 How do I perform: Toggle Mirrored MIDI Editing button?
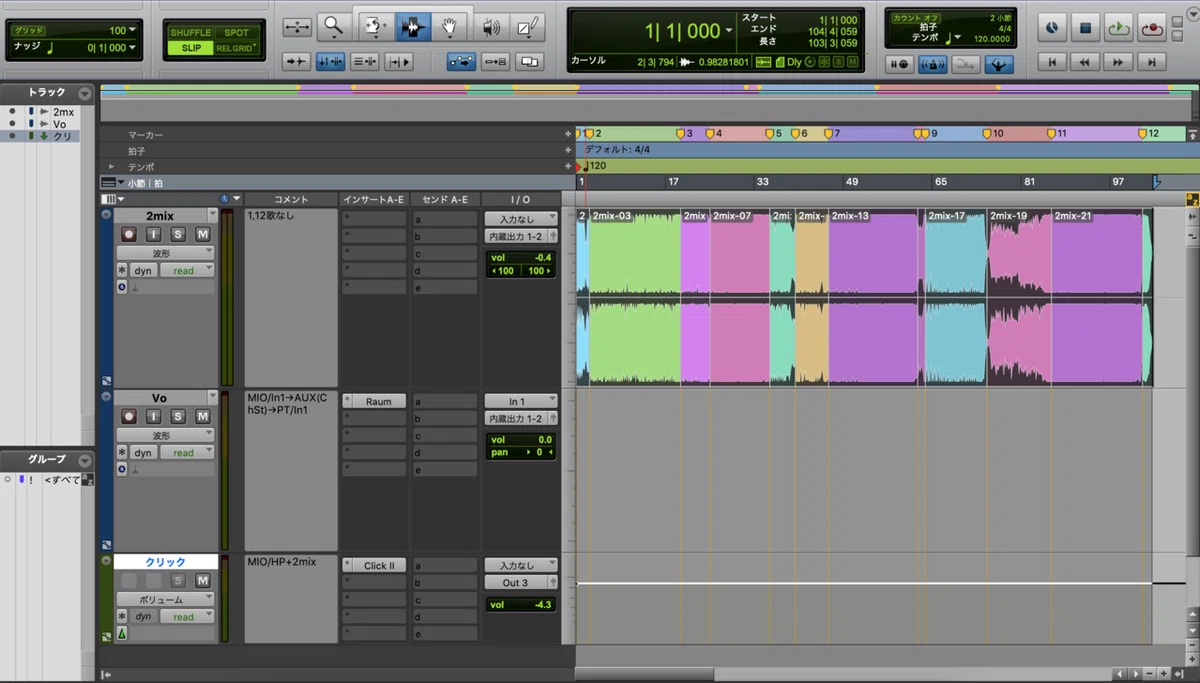(x=495, y=62)
